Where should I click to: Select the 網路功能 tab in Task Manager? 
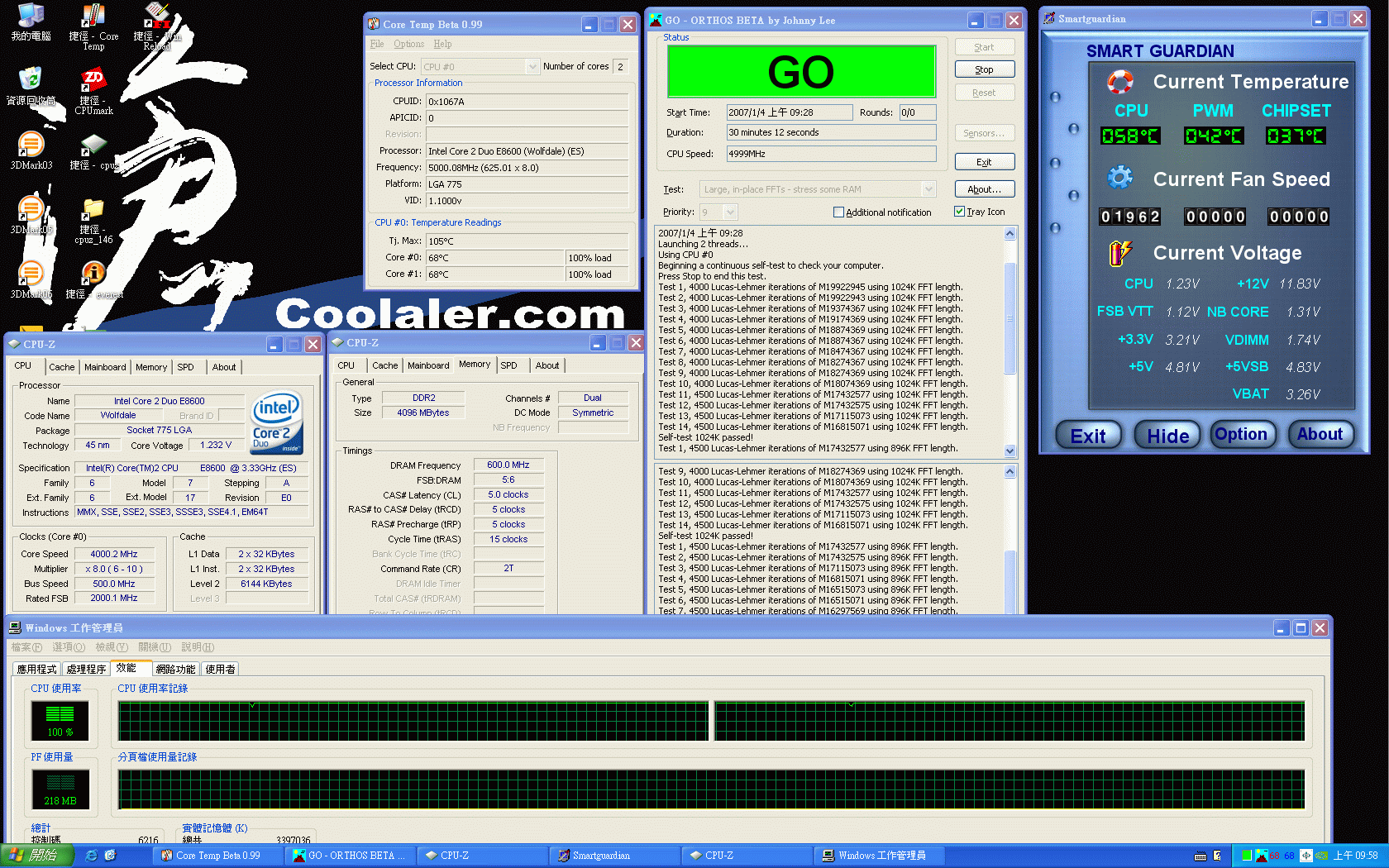[175, 669]
